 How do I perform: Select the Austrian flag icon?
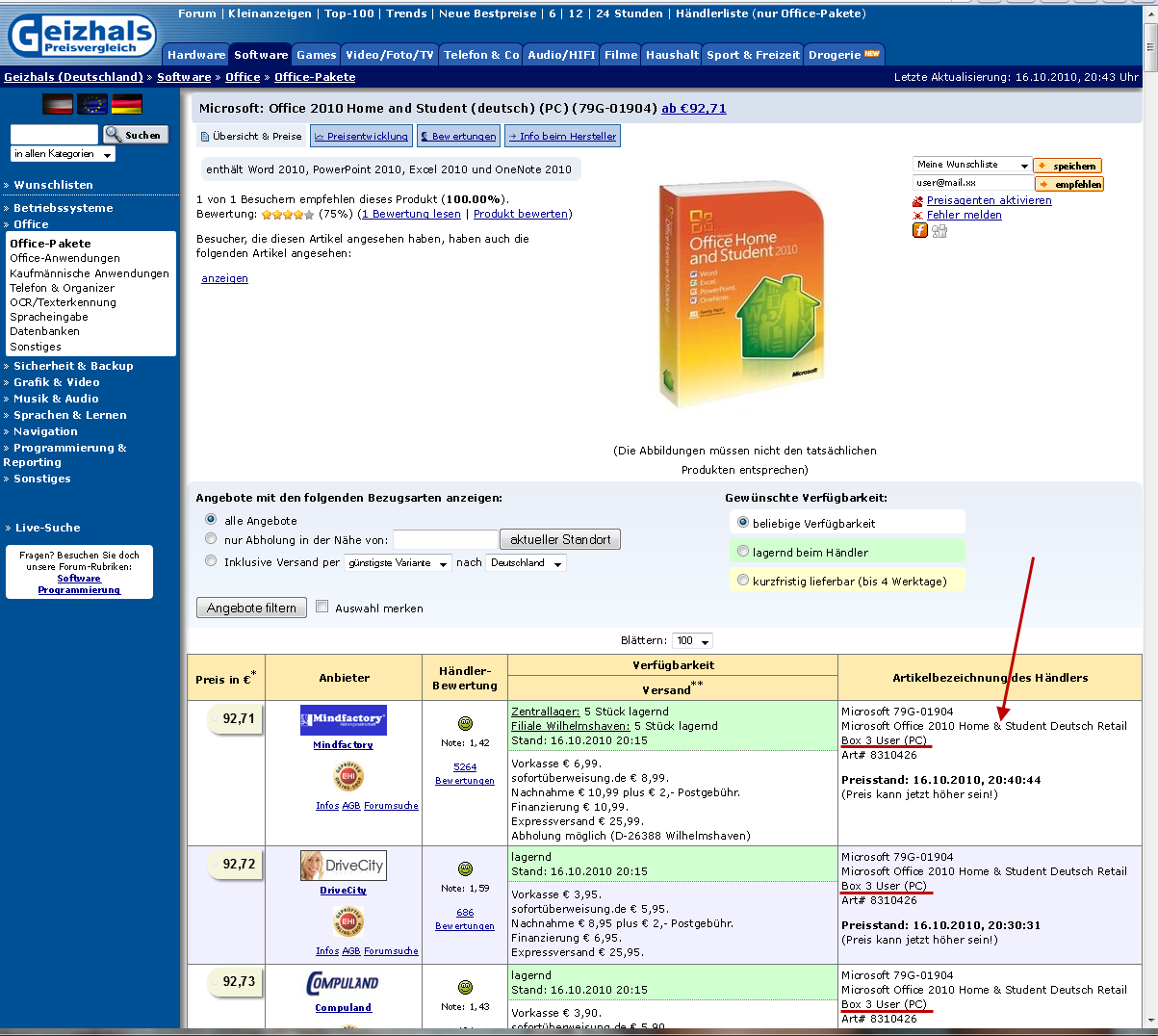point(58,104)
